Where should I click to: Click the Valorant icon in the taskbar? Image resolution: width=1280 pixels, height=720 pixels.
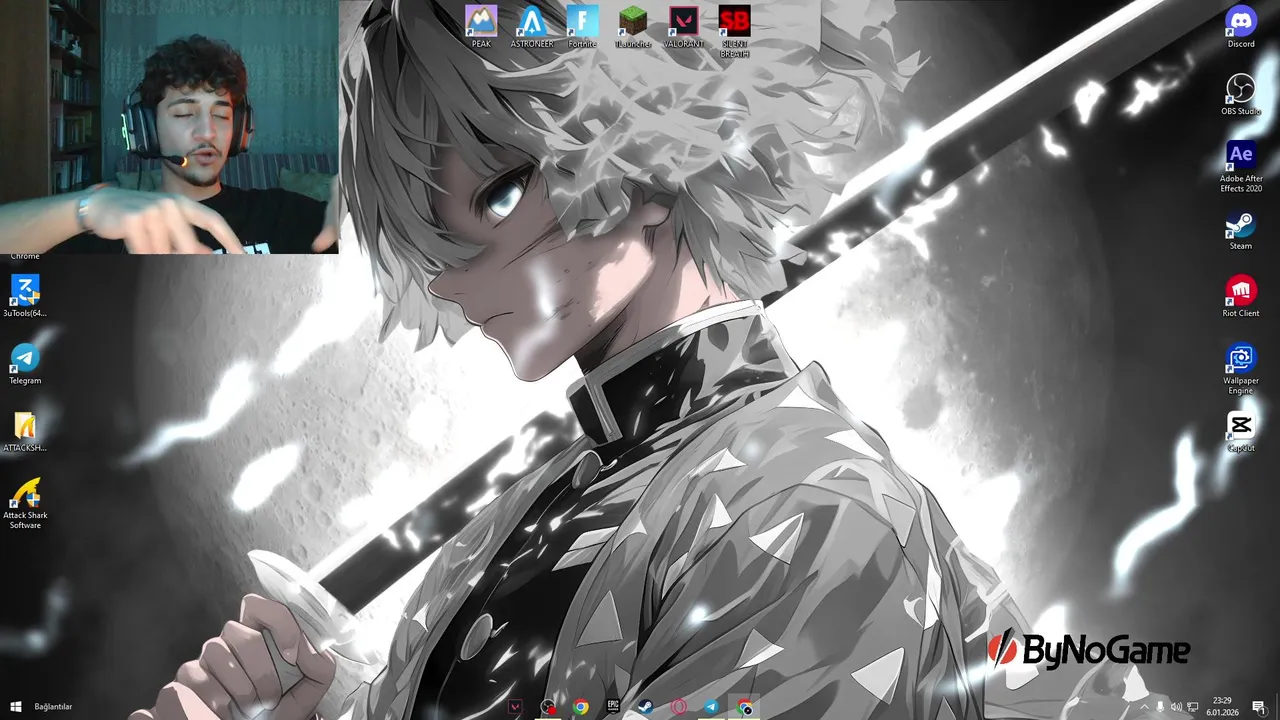coord(515,707)
